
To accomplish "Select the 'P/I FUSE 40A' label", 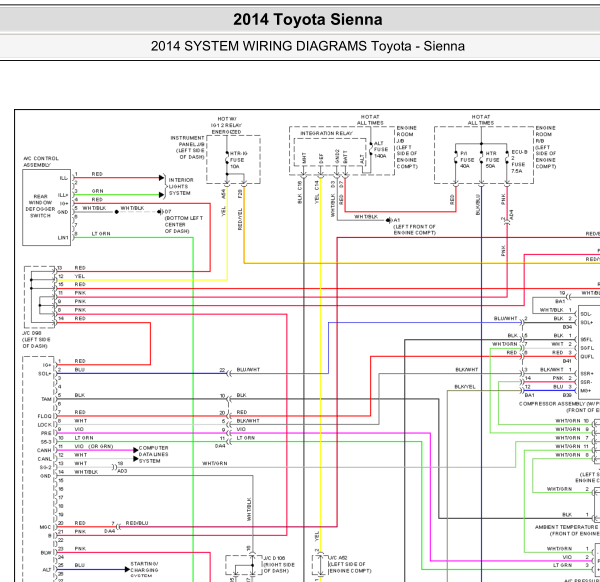I will tap(467, 160).
